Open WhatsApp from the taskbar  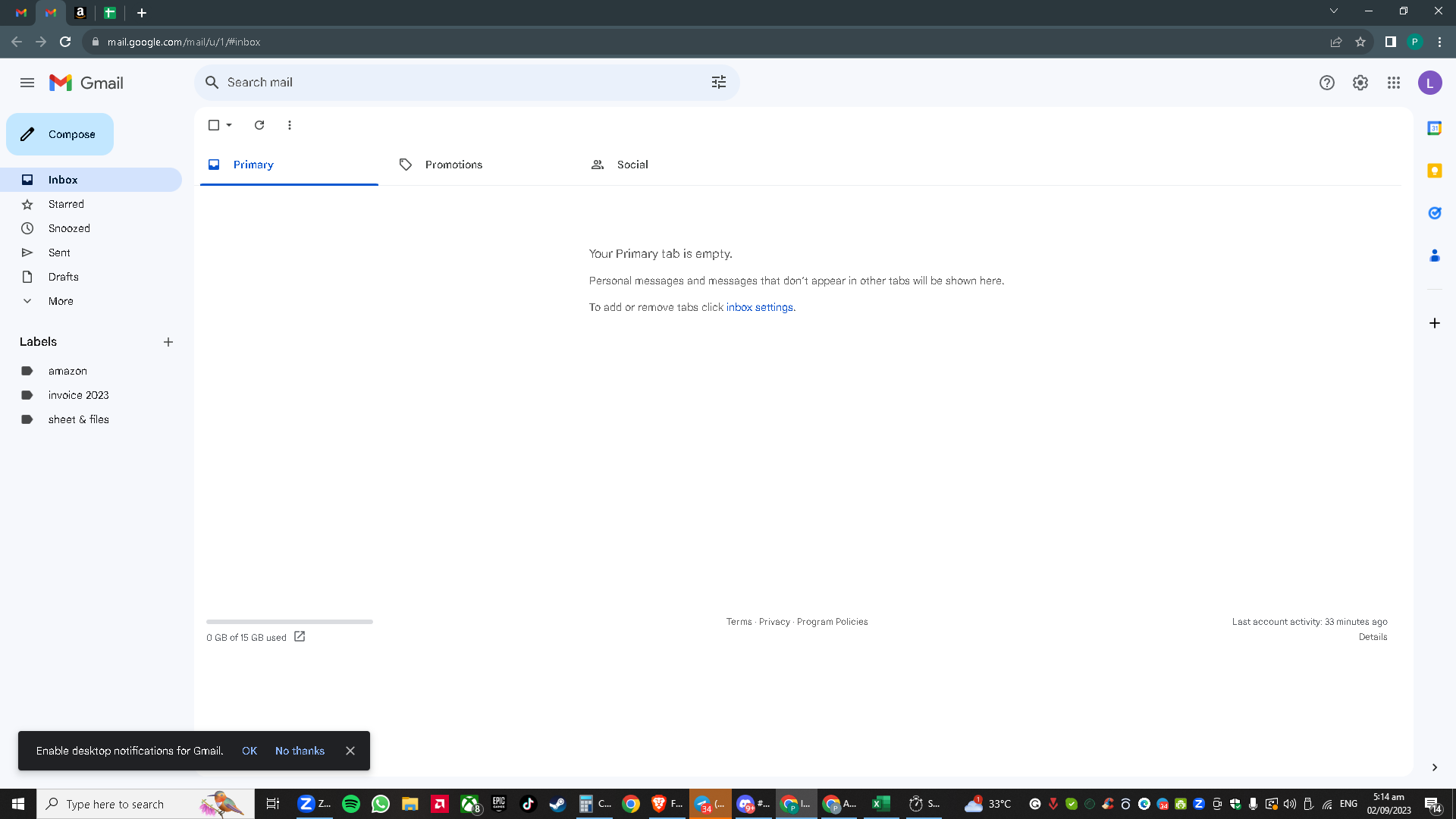381,804
